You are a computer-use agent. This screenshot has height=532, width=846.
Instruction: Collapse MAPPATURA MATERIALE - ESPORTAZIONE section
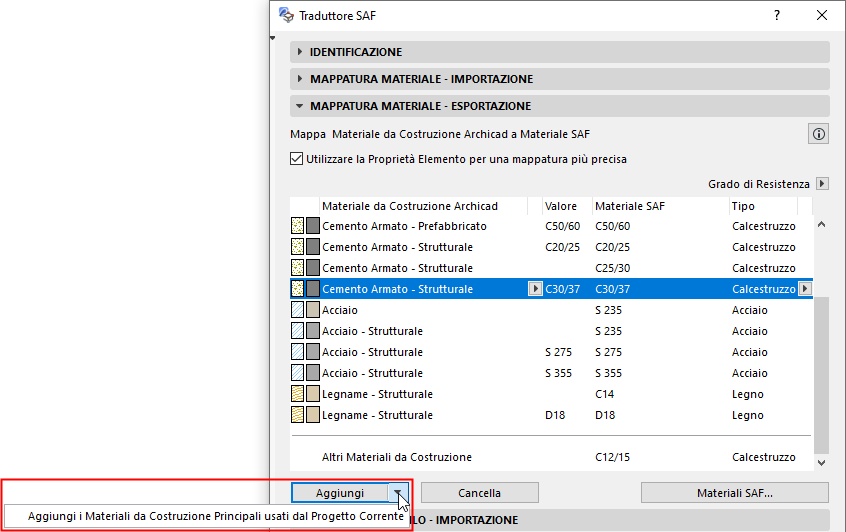coord(560,106)
